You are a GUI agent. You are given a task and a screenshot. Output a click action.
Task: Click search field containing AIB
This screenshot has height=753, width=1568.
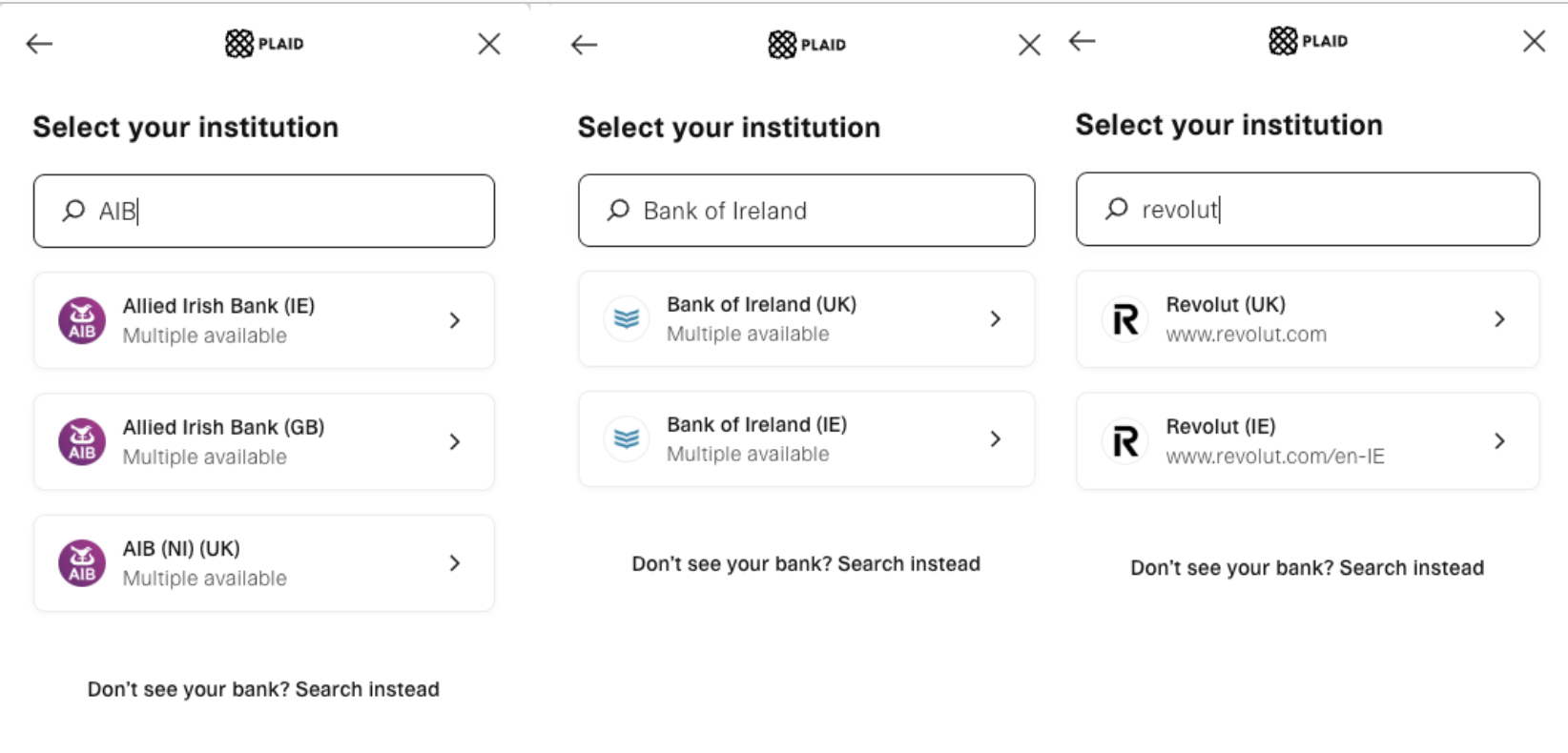264,211
